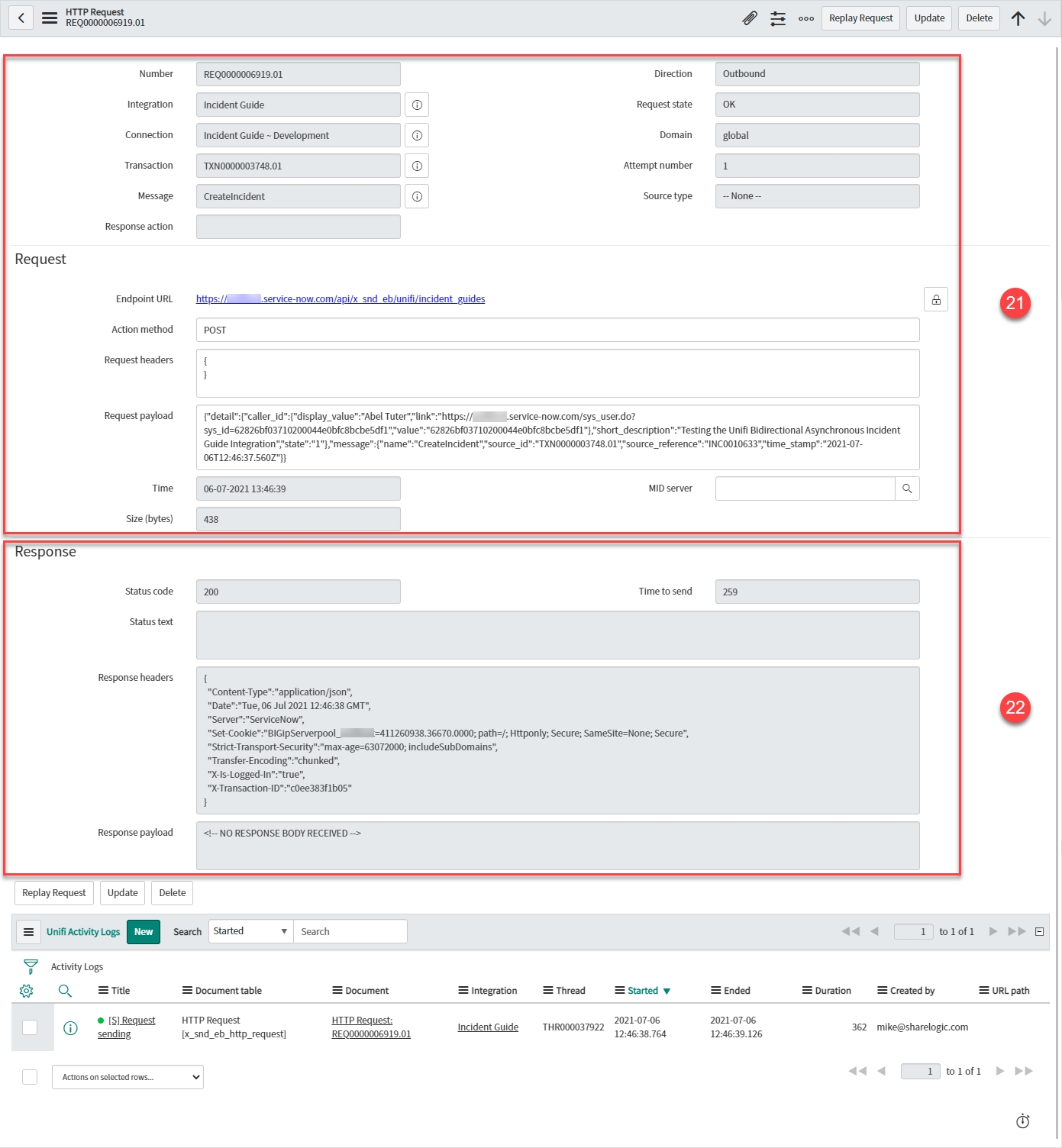Collapse the Unifi Activity Logs list

[1039, 931]
